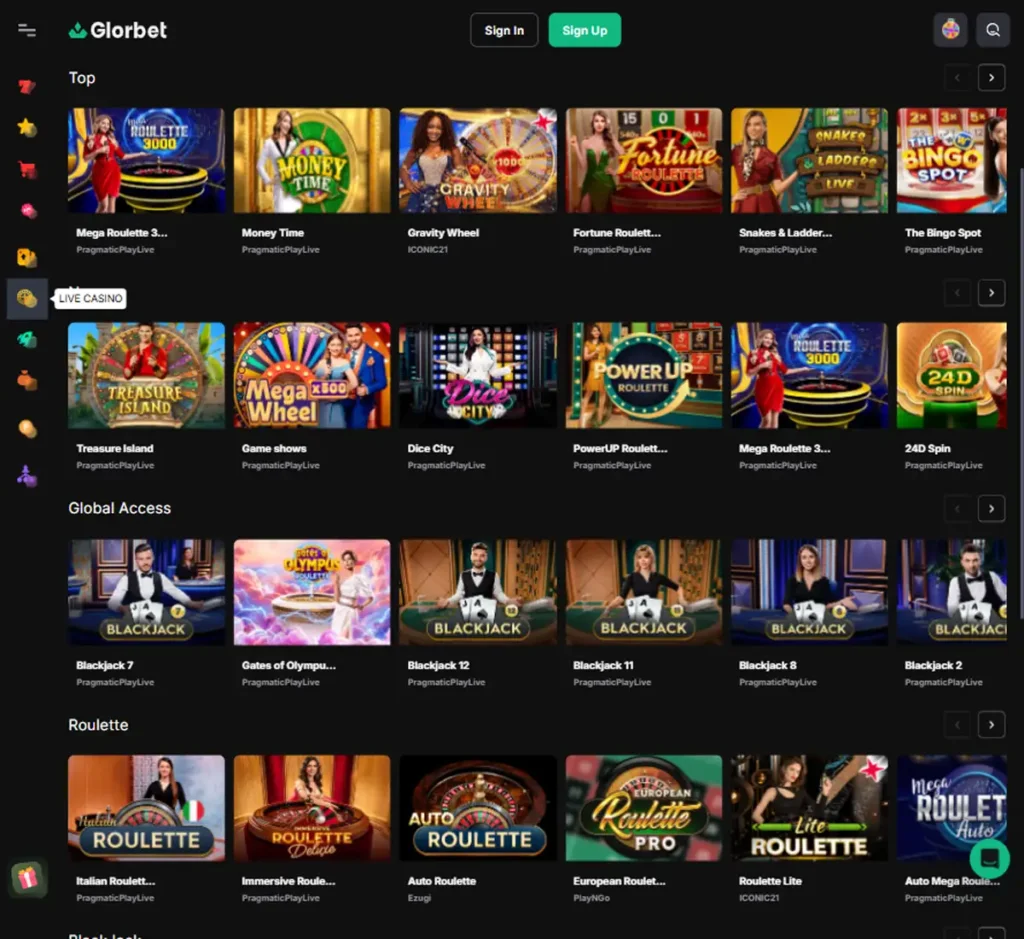1024x939 pixels.
Task: Click the page vertical scrollbar
Action: (1020, 392)
